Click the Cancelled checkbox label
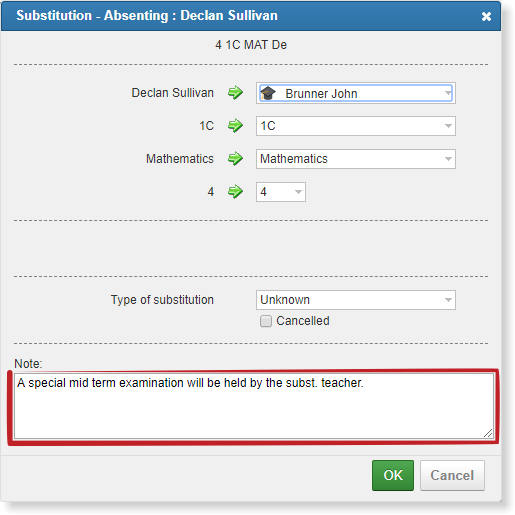515x515 pixels. (x=303, y=321)
